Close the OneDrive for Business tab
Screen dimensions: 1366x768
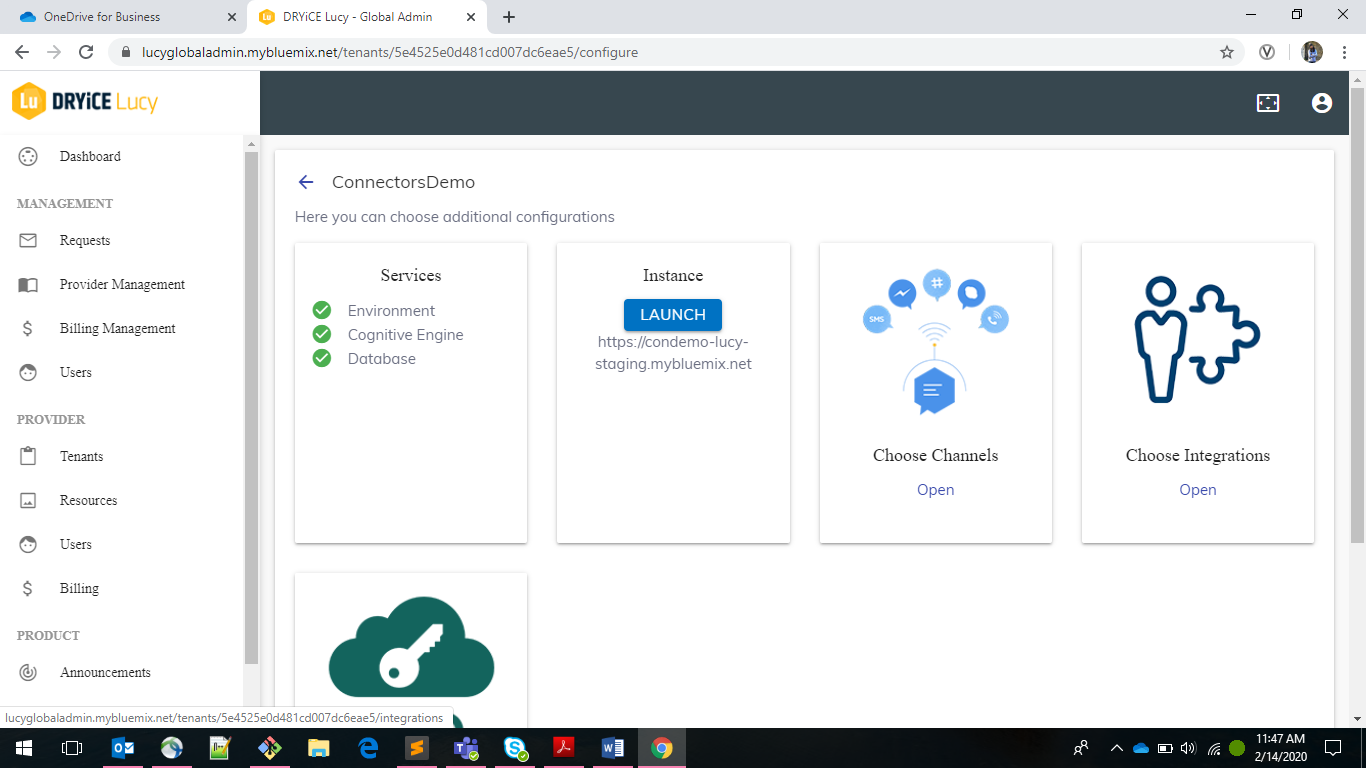point(232,17)
